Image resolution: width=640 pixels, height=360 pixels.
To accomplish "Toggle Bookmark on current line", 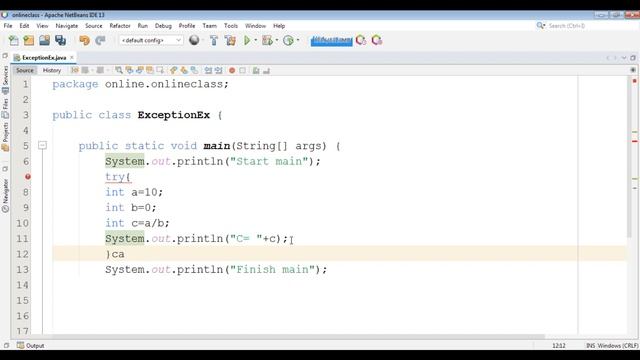I will coord(194,71).
